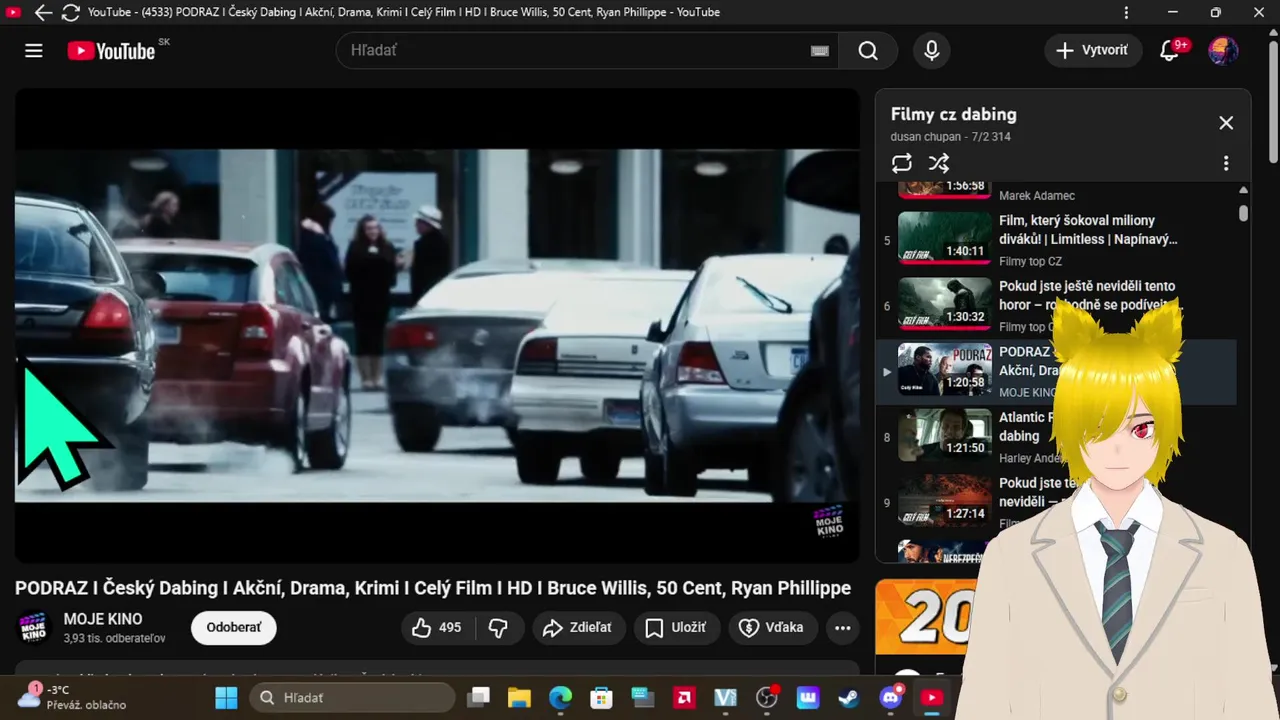Share via the Zdieľať button
This screenshot has width=1280, height=720.
click(579, 628)
